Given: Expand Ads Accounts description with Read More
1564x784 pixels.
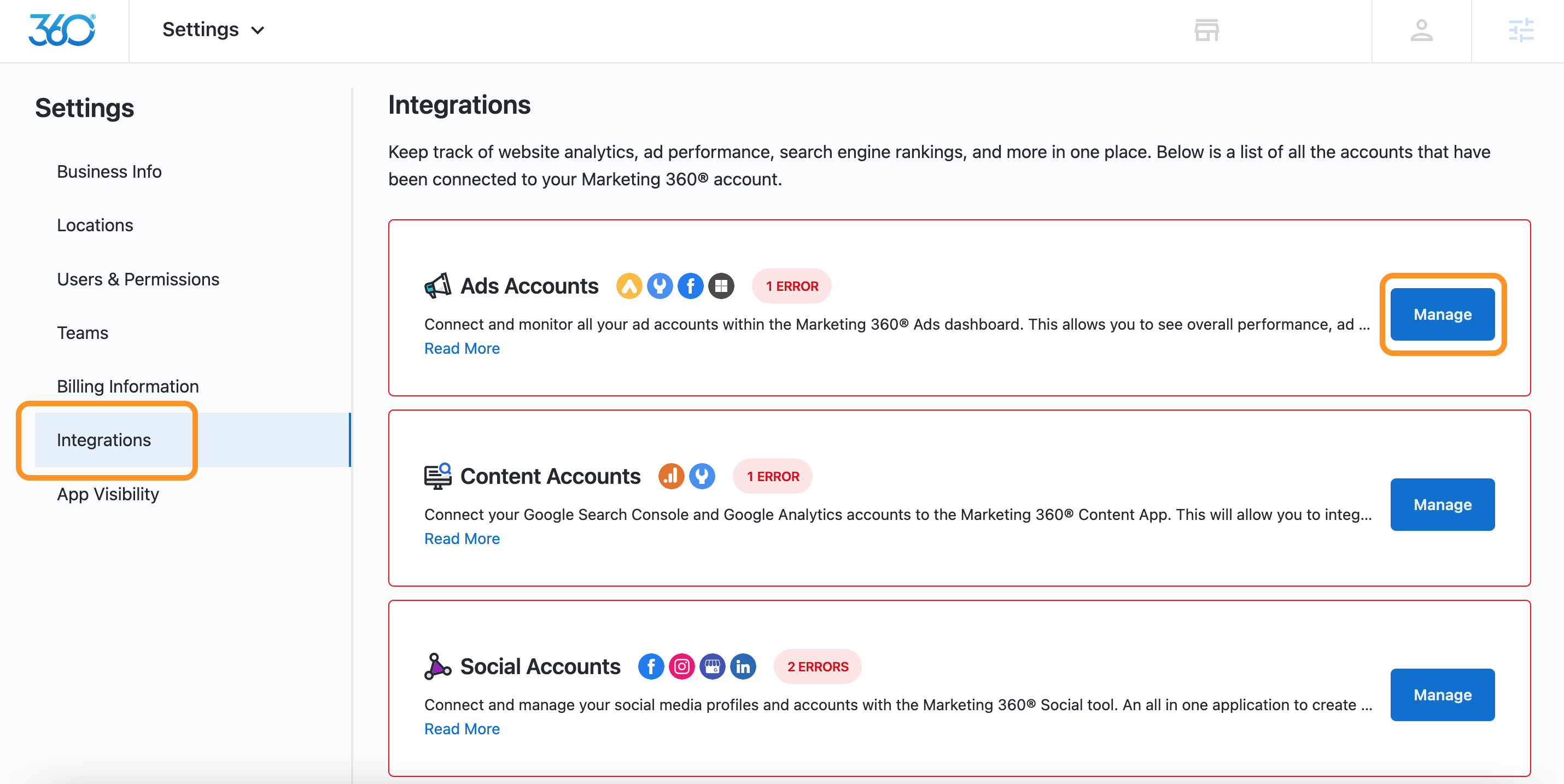Looking at the screenshot, I should point(462,348).
